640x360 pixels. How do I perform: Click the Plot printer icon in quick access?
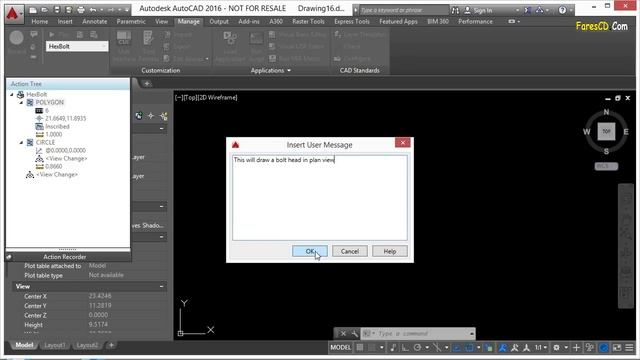point(81,10)
